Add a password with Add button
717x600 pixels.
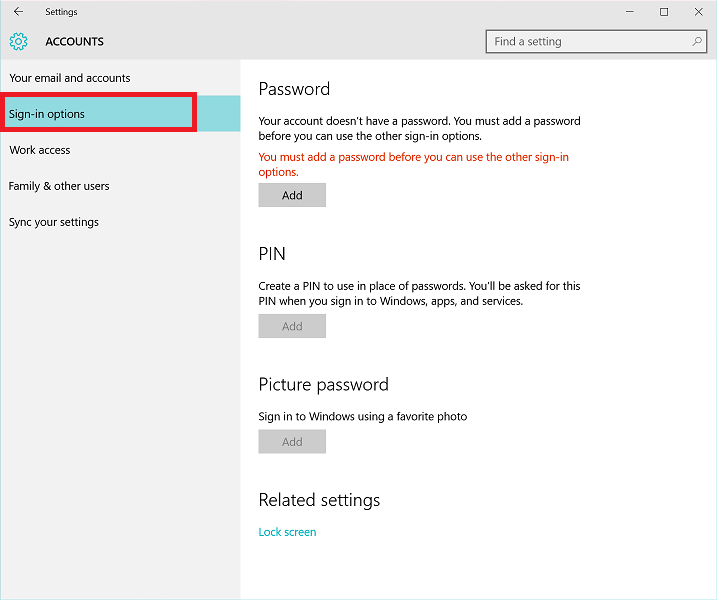pyautogui.click(x=292, y=195)
